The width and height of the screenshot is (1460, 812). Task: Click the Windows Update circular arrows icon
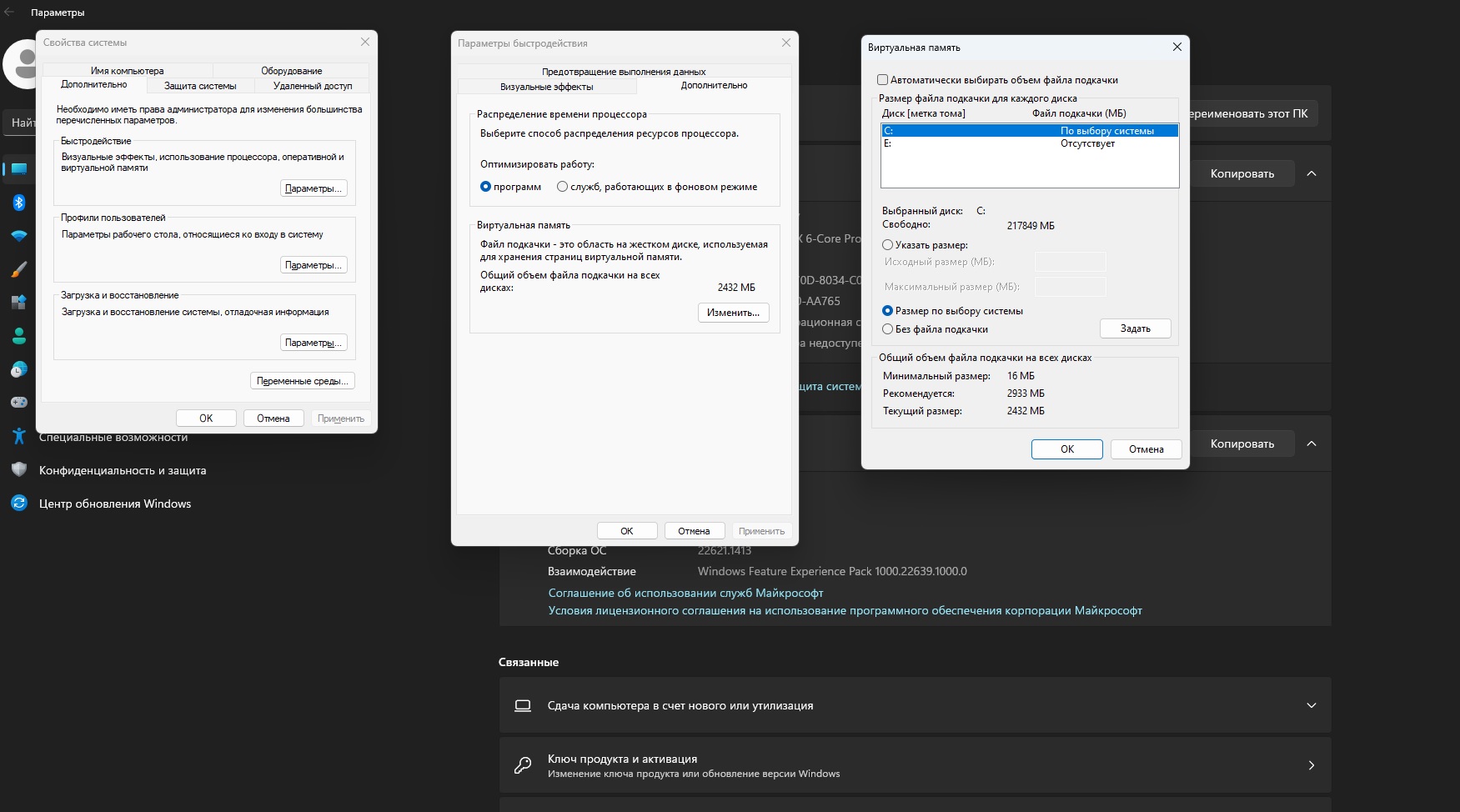[19, 504]
